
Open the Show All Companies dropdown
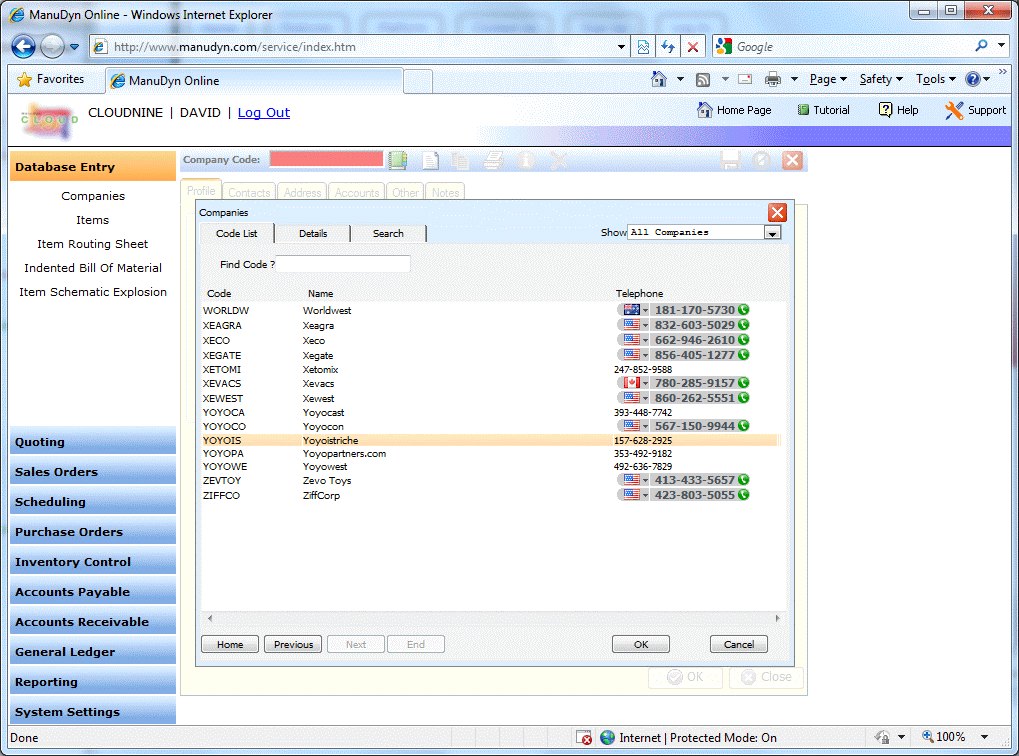coord(772,232)
